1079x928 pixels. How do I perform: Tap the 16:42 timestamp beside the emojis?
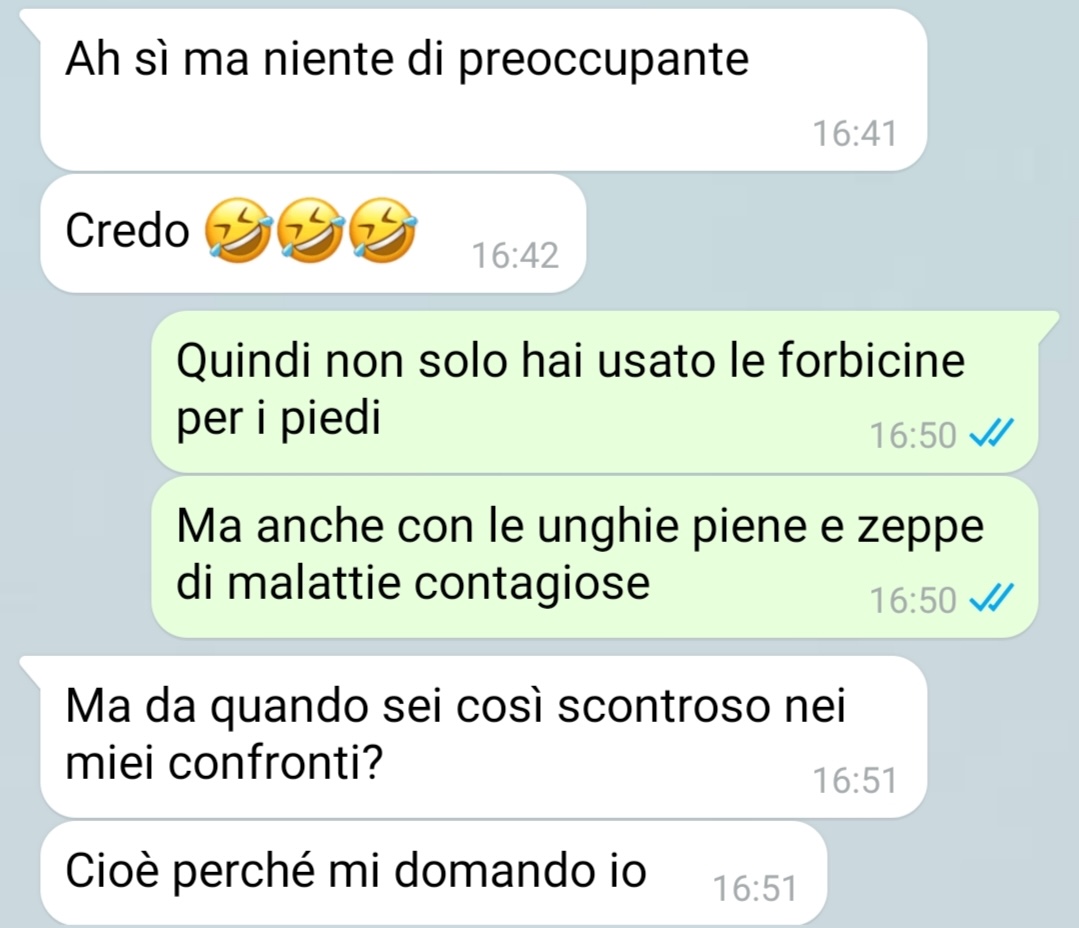(x=515, y=255)
